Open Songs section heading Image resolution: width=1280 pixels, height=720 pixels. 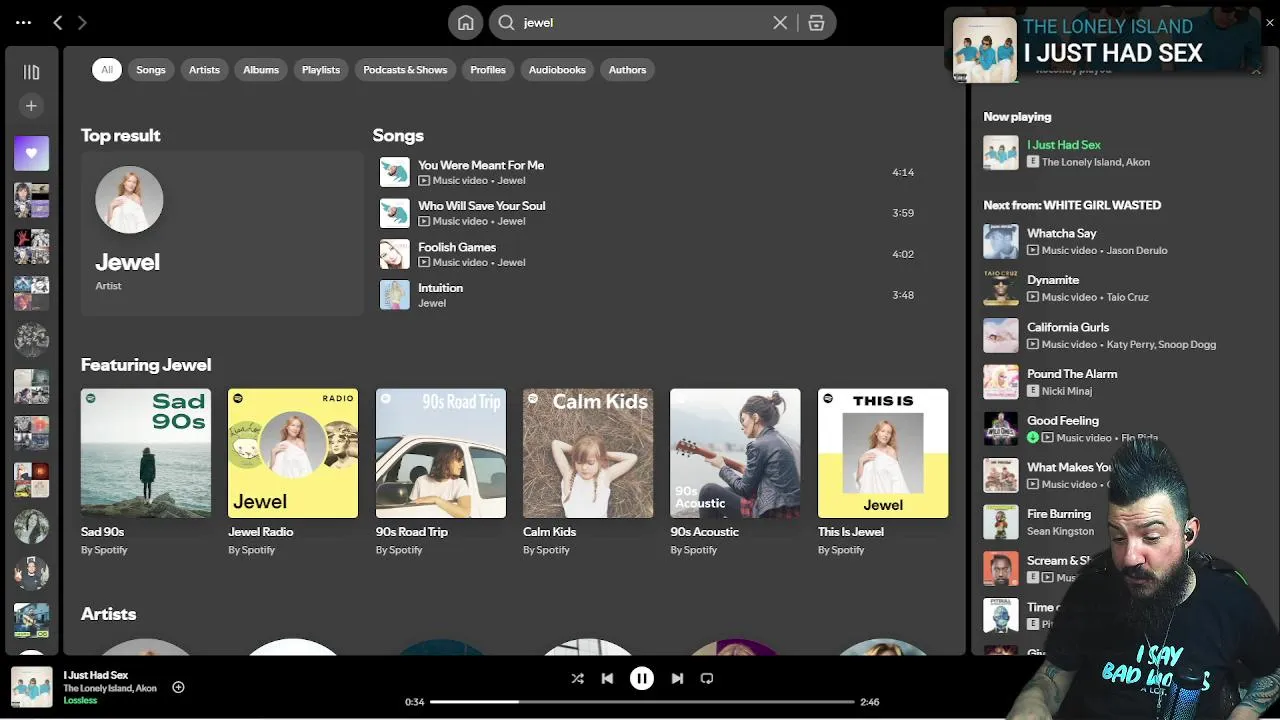point(398,135)
